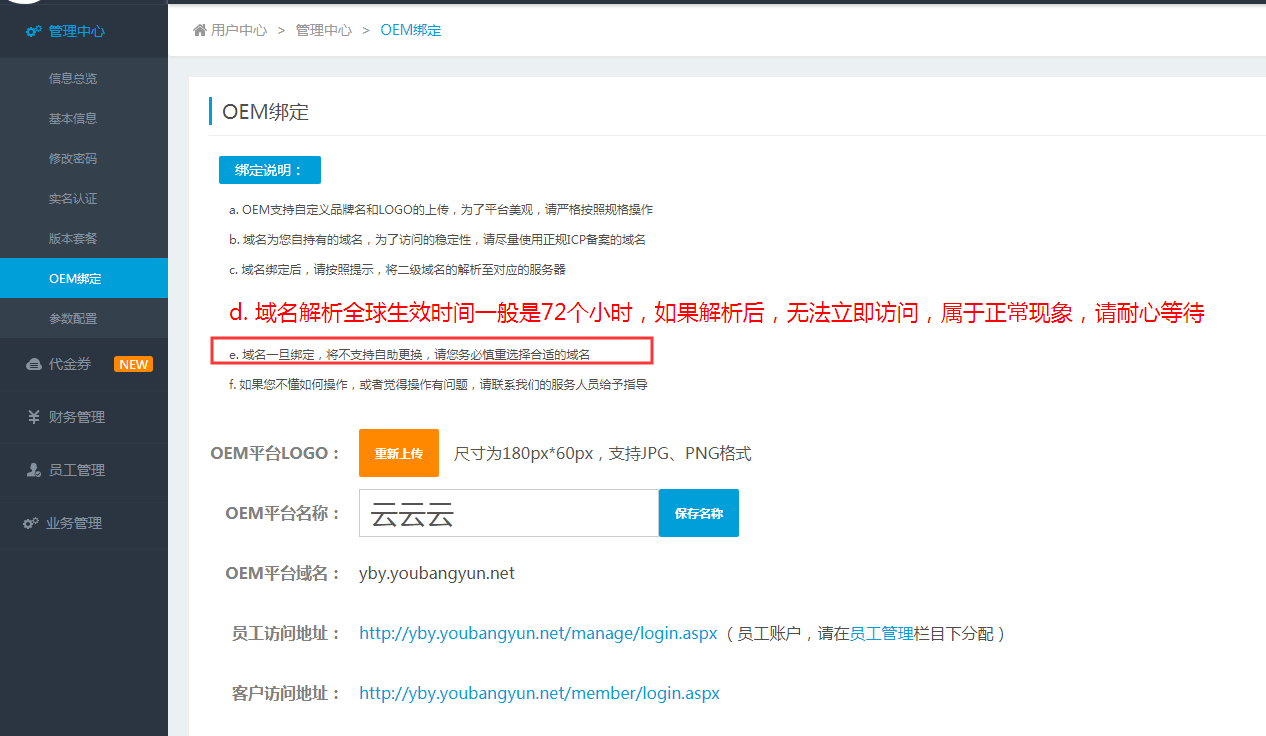Click the home icon in breadcrumb
1266x736 pixels.
click(x=200, y=30)
